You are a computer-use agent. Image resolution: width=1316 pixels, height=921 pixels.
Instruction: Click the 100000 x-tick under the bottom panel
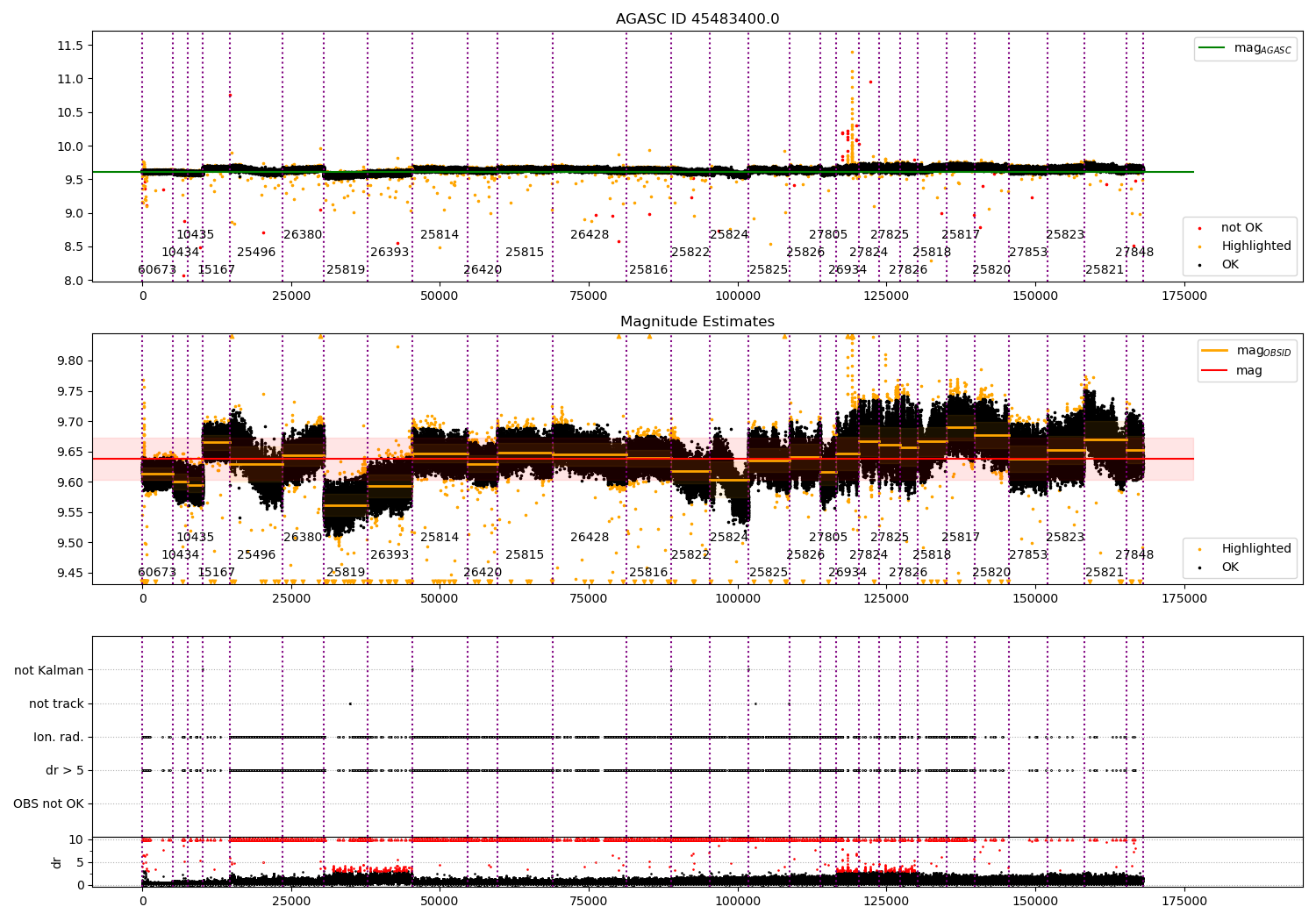[x=738, y=901]
